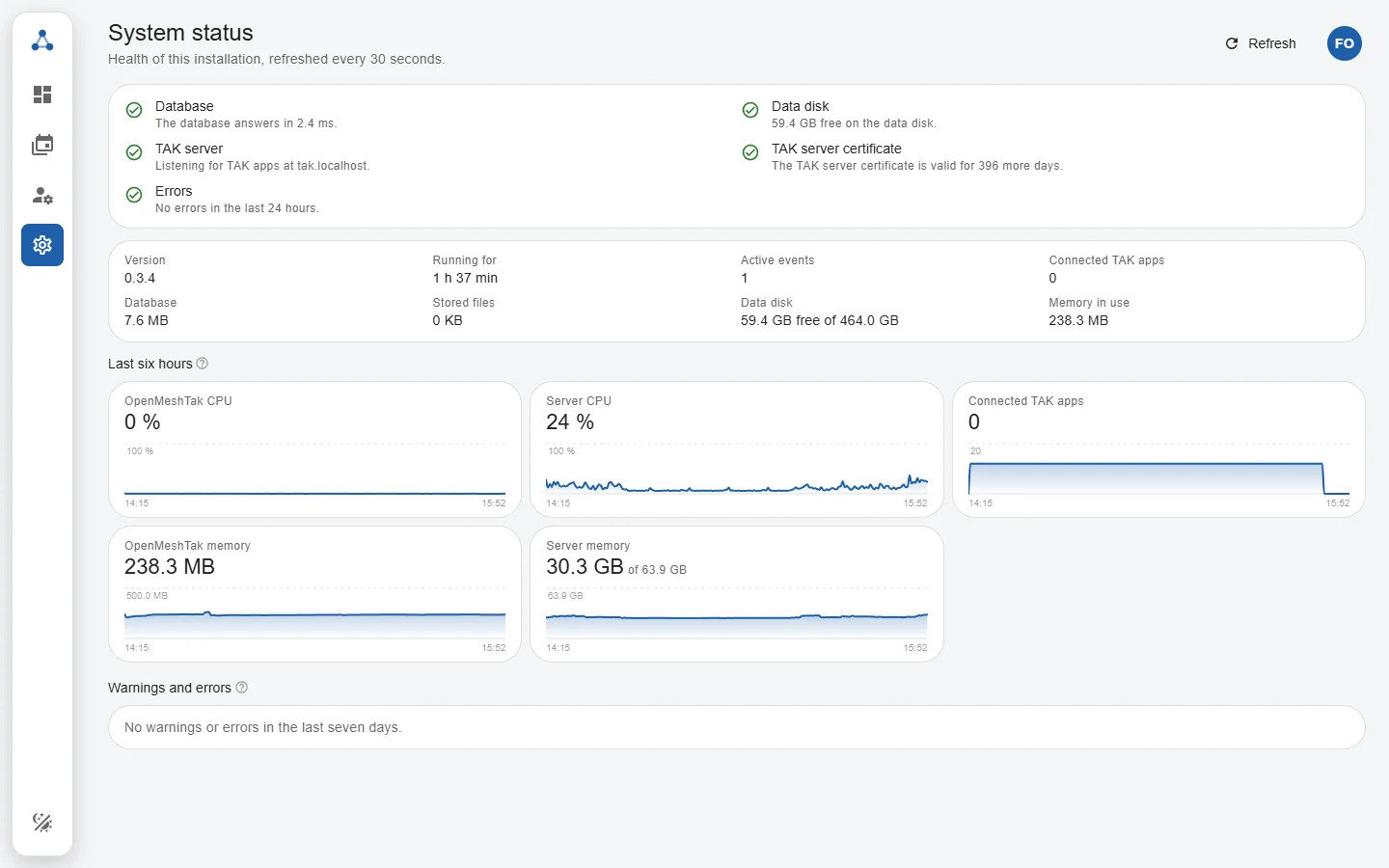The image size is (1389, 868).
Task: Click the TAK server status check icon
Action: (x=134, y=152)
